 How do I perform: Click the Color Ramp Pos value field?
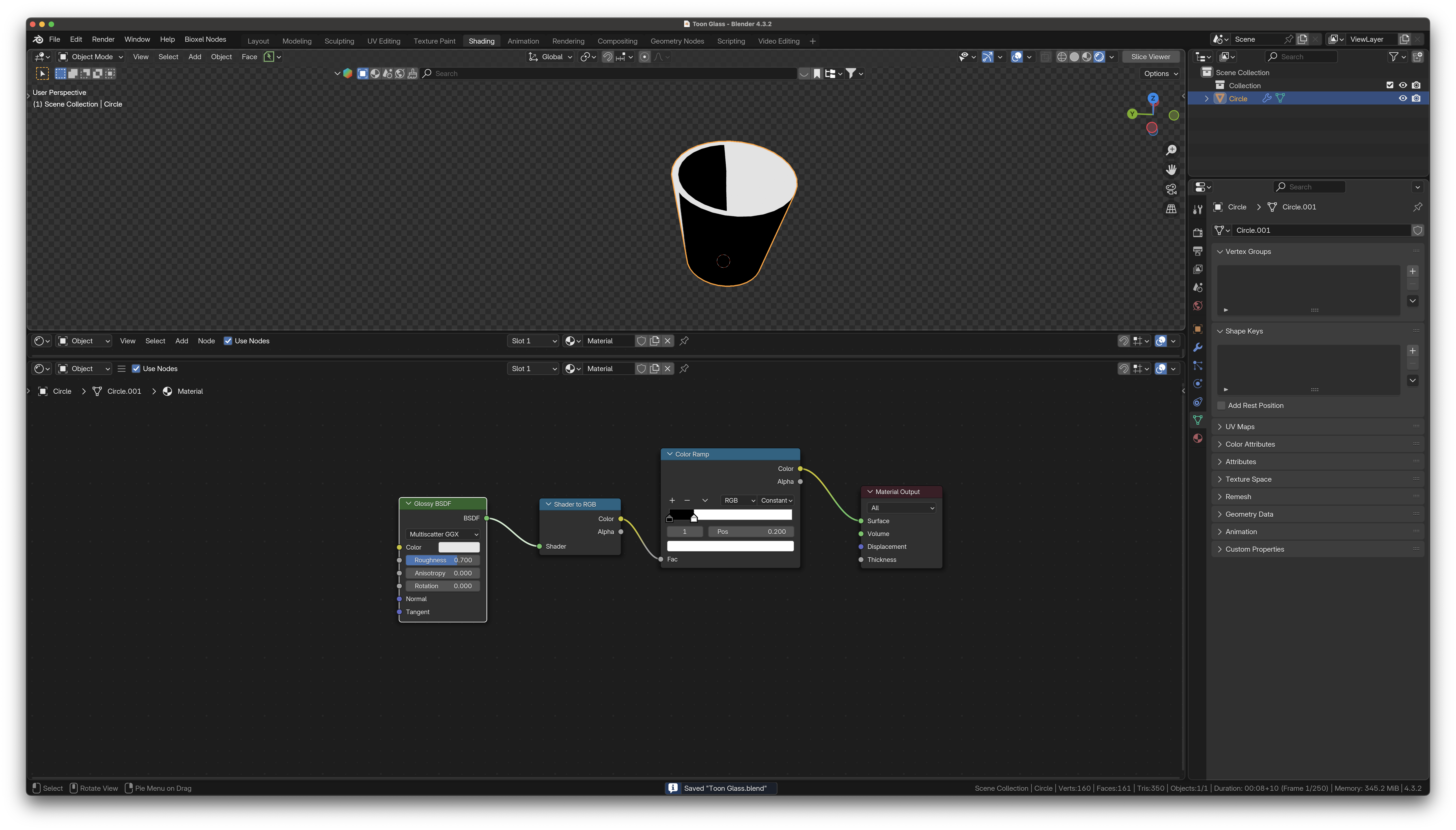[x=751, y=532]
